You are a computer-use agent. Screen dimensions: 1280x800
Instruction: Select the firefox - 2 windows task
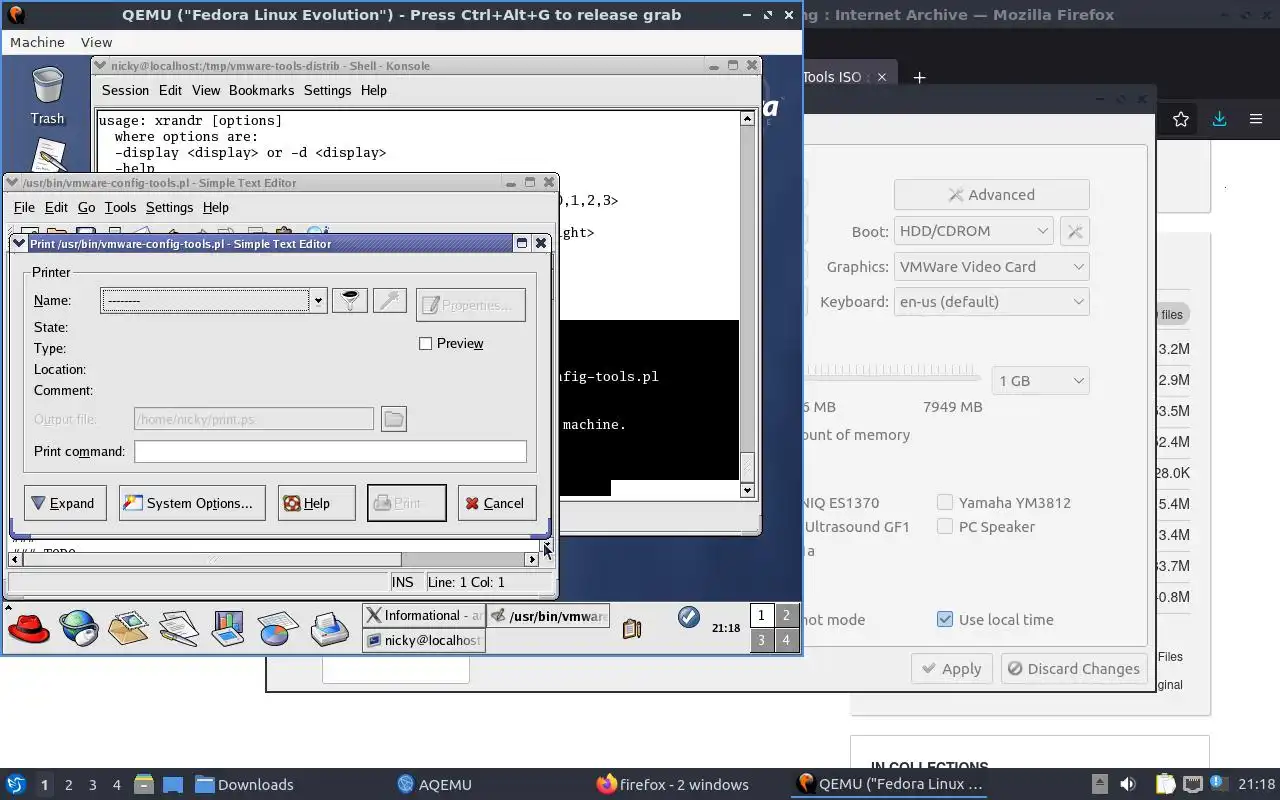[672, 784]
